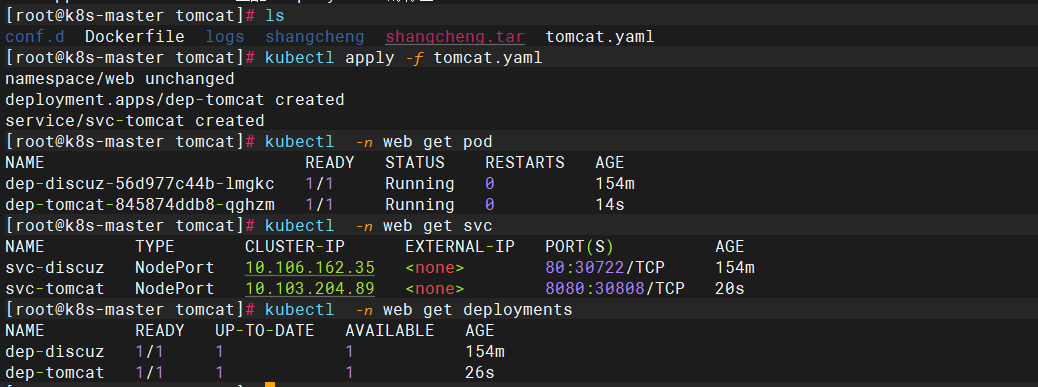Click the logs directory name
Image resolution: width=1038 pixels, height=387 pixels.
[x=225, y=38]
